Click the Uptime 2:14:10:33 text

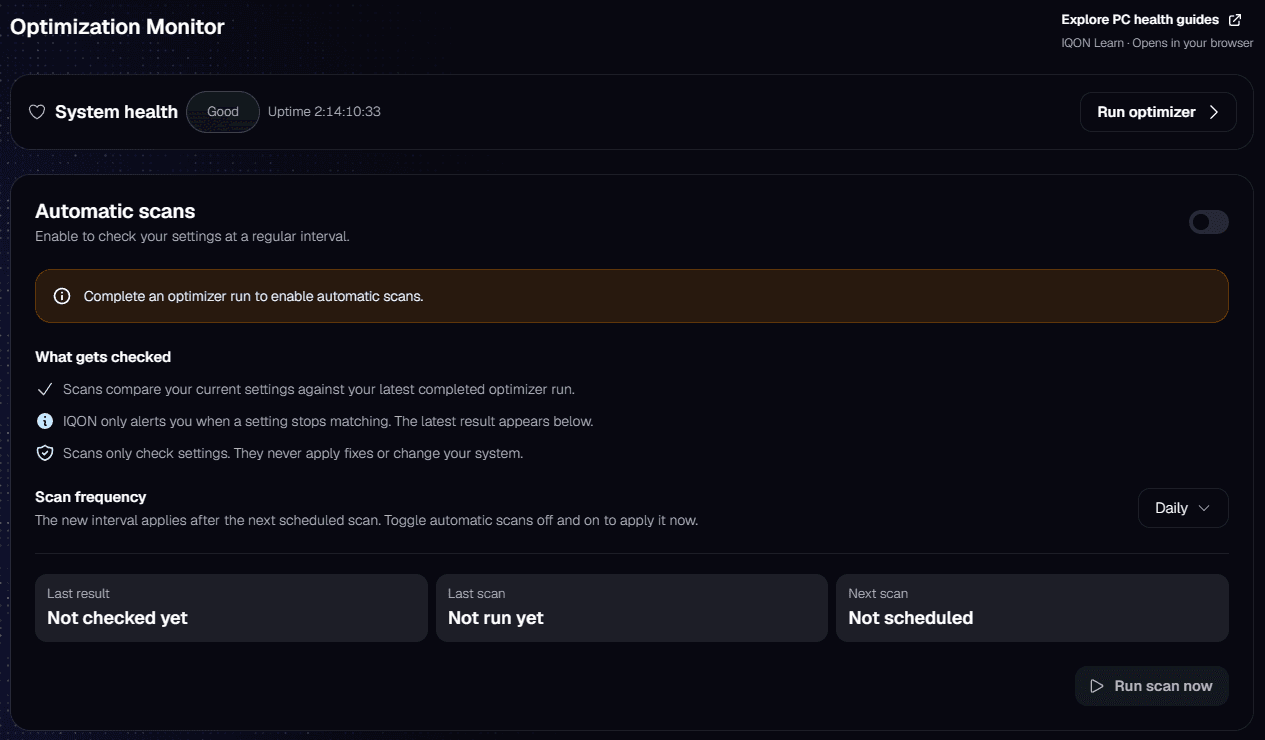click(x=324, y=112)
